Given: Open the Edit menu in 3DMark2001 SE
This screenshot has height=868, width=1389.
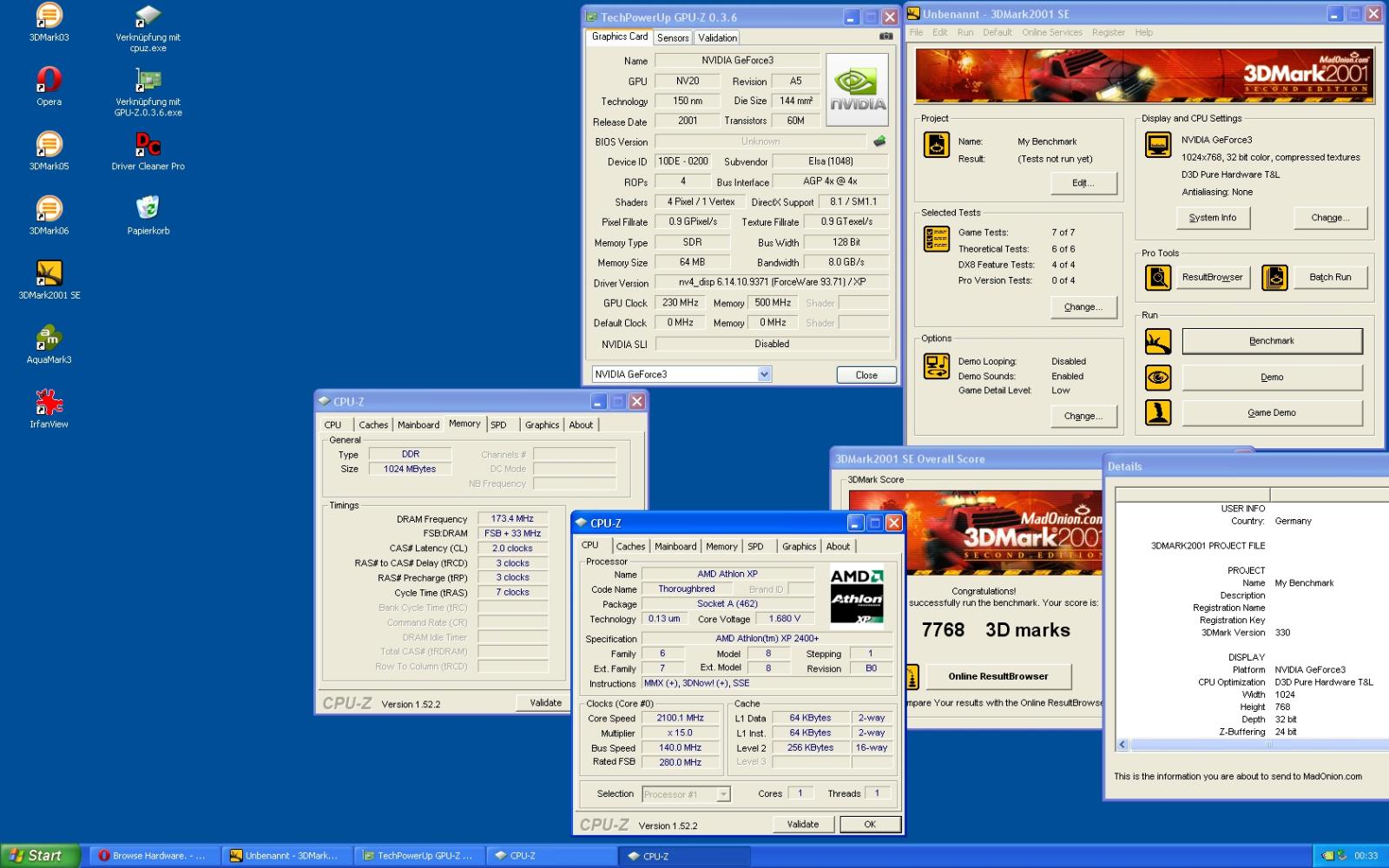Looking at the screenshot, I should pyautogui.click(x=939, y=32).
